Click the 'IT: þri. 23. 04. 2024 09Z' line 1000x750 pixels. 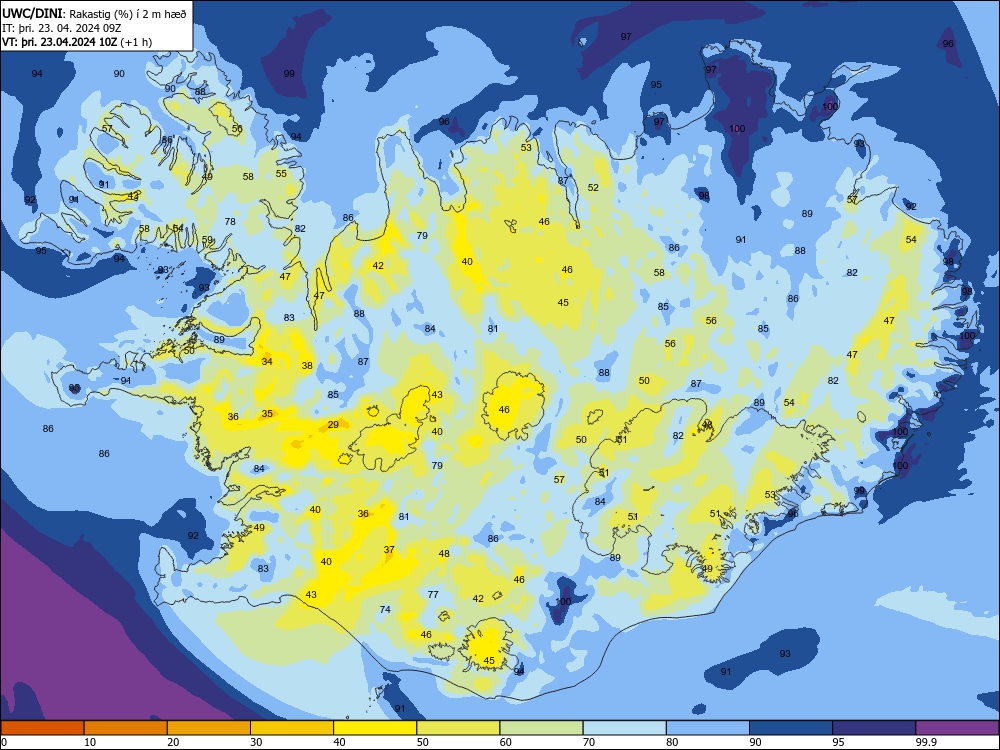coord(62,28)
